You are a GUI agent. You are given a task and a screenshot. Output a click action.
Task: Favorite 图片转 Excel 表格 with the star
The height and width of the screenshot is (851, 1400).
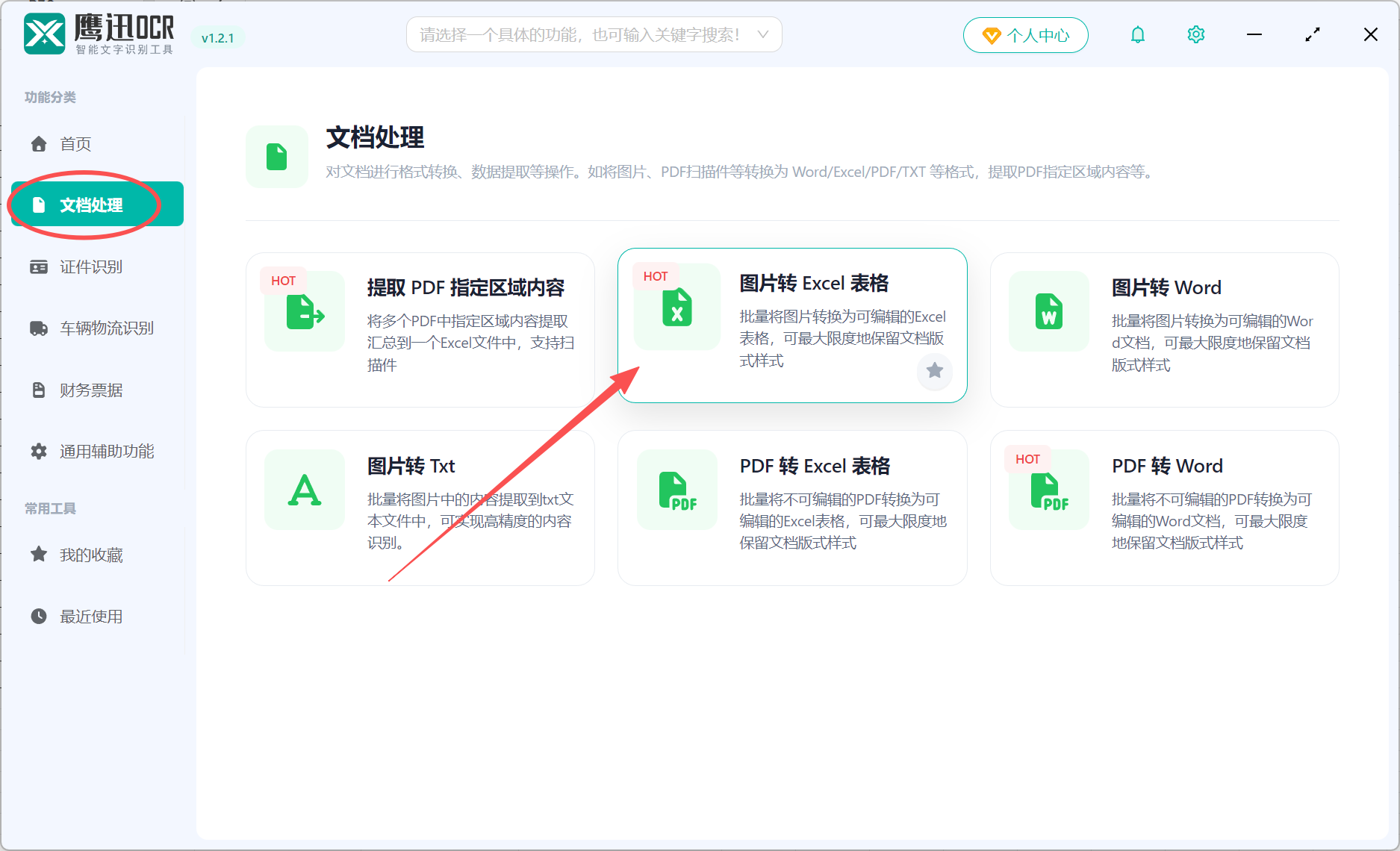point(935,370)
